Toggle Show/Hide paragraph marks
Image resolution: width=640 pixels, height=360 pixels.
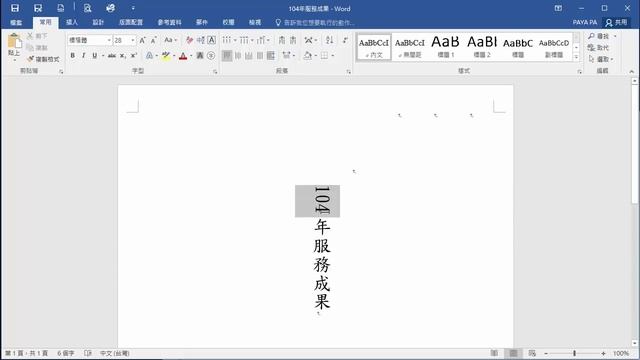(x=345, y=40)
